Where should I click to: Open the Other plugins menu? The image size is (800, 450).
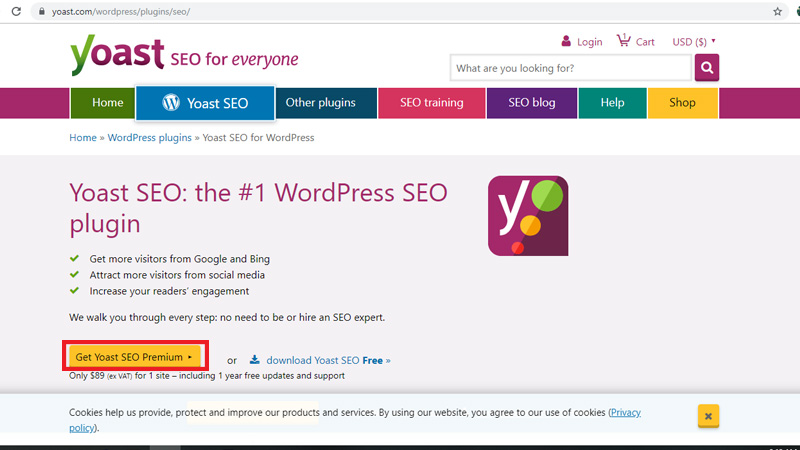pyautogui.click(x=327, y=103)
